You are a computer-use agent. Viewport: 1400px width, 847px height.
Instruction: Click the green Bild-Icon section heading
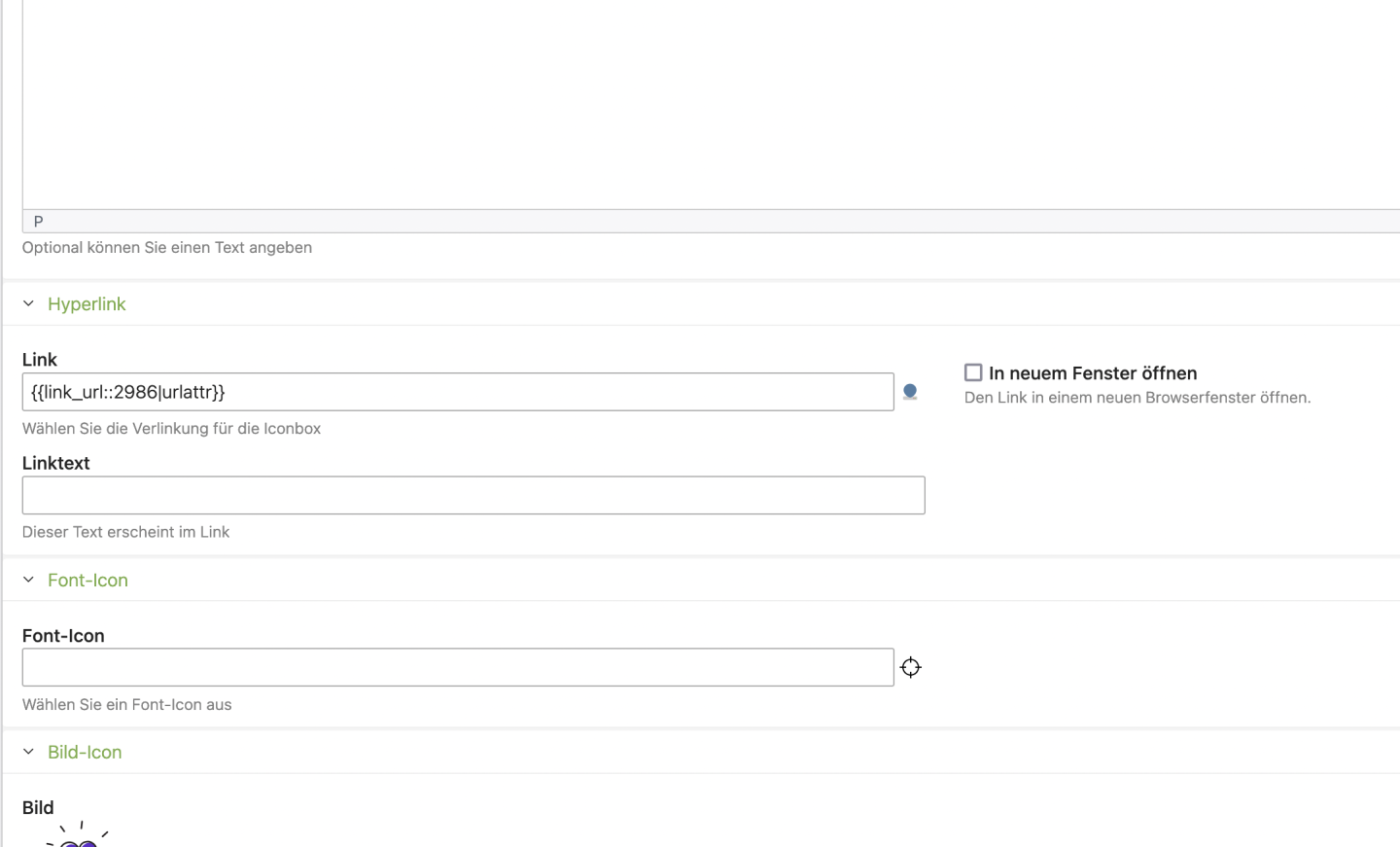pyautogui.click(x=85, y=753)
